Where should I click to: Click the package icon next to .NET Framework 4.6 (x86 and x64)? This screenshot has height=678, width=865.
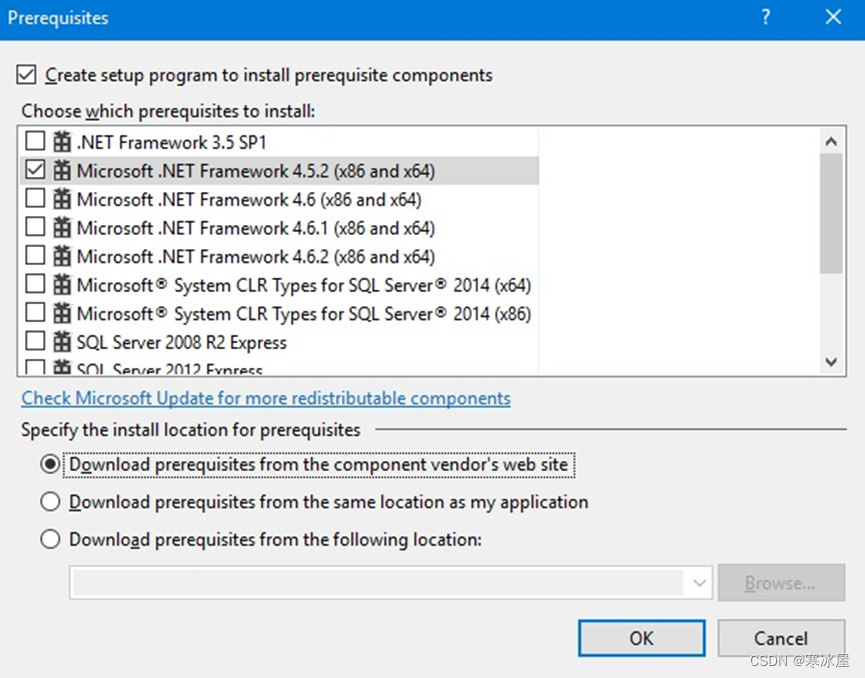pyautogui.click(x=62, y=199)
